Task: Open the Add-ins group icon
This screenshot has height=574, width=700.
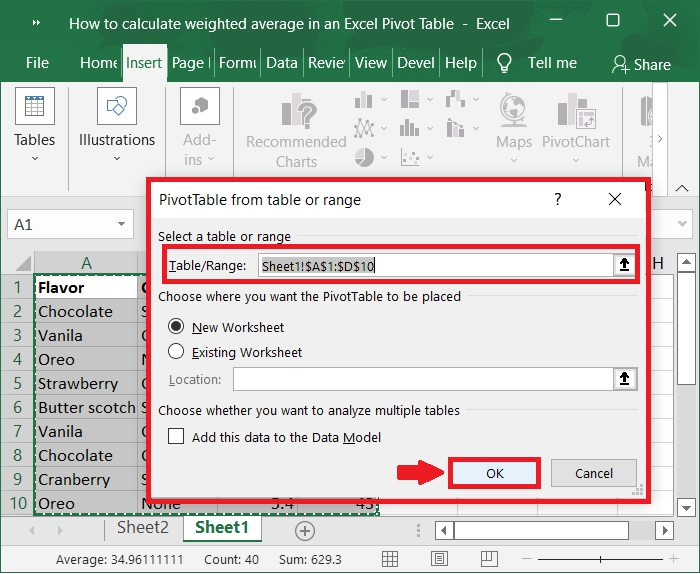Action: [200, 106]
